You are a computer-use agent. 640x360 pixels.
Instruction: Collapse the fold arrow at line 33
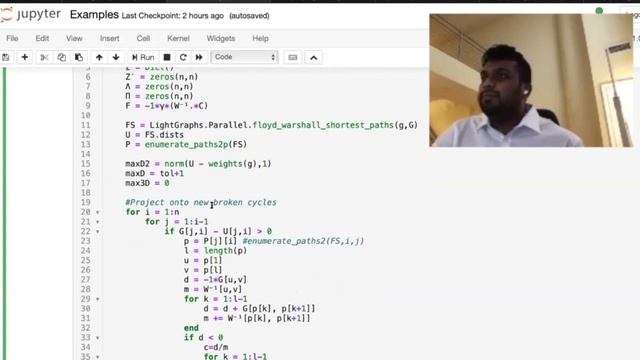point(98,338)
